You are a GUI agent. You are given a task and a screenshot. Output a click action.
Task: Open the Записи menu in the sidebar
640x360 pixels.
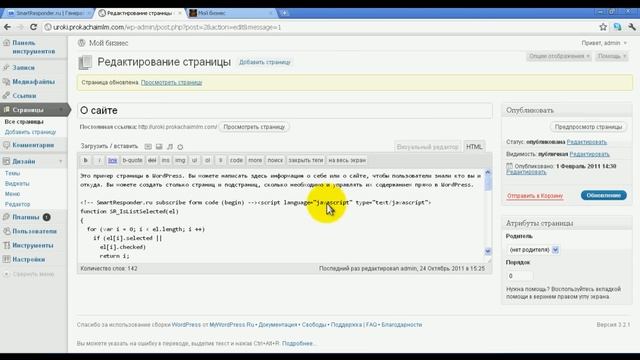coord(23,67)
